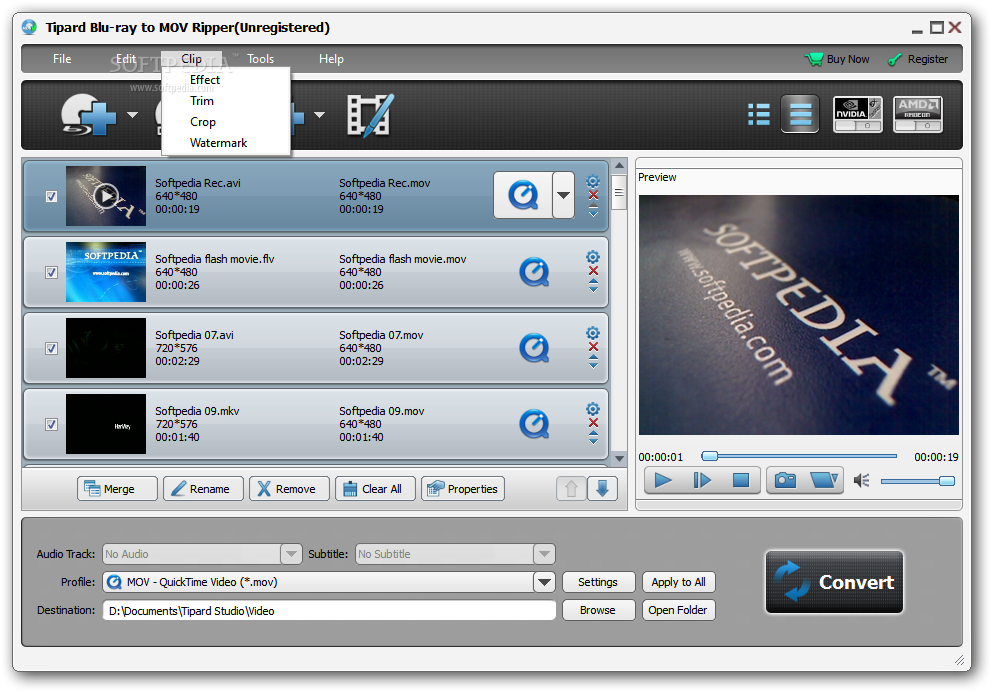Click QuickTime format icon for Softpedia 09.mov
Image resolution: width=992 pixels, height=692 pixels.
pyautogui.click(x=534, y=424)
